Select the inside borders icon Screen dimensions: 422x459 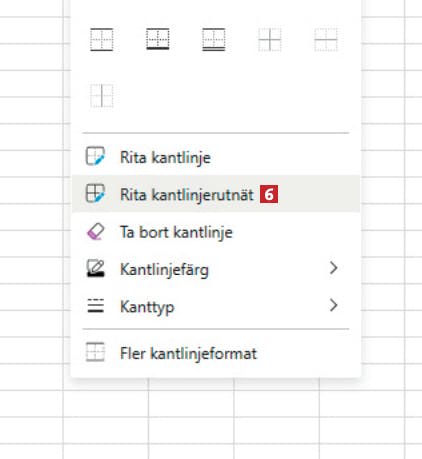click(x=270, y=40)
